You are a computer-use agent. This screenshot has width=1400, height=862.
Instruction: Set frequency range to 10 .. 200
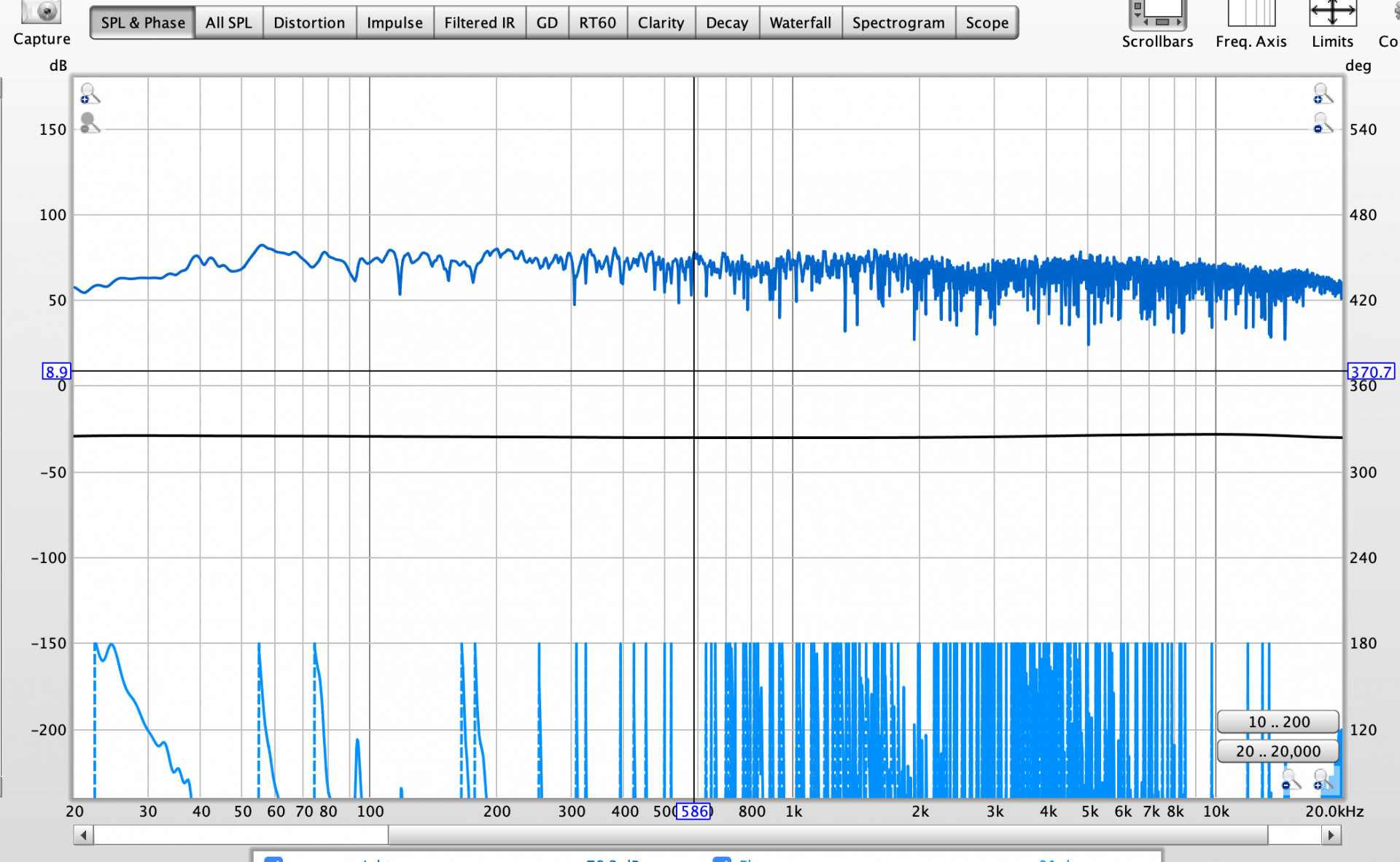pos(1278,722)
